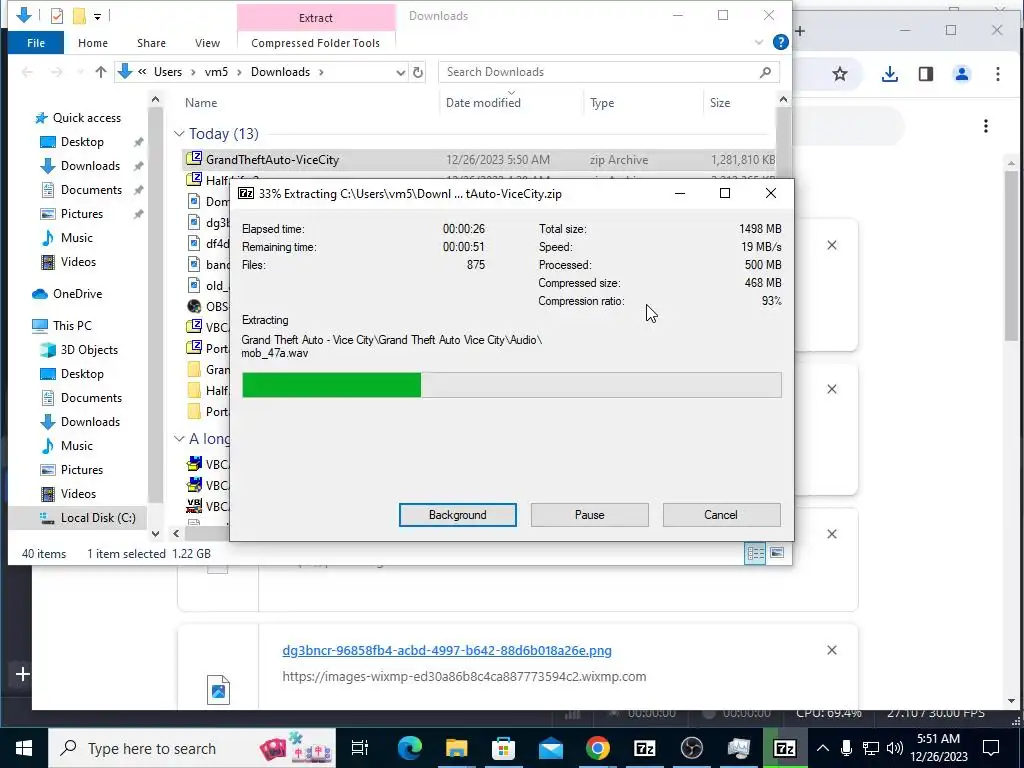Open Videos under This PC
Viewport: 1024px width, 768px height.
tap(78, 494)
